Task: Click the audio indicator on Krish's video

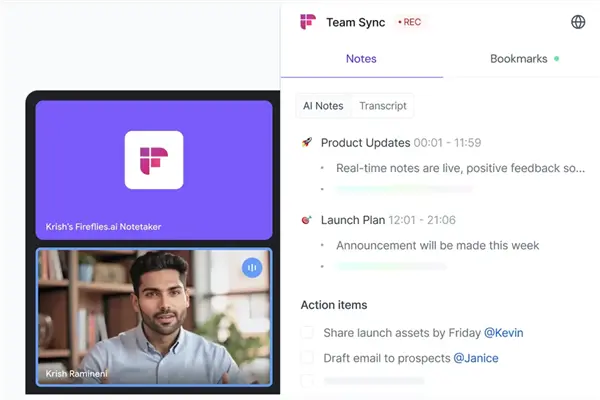Action: pyautogui.click(x=252, y=267)
